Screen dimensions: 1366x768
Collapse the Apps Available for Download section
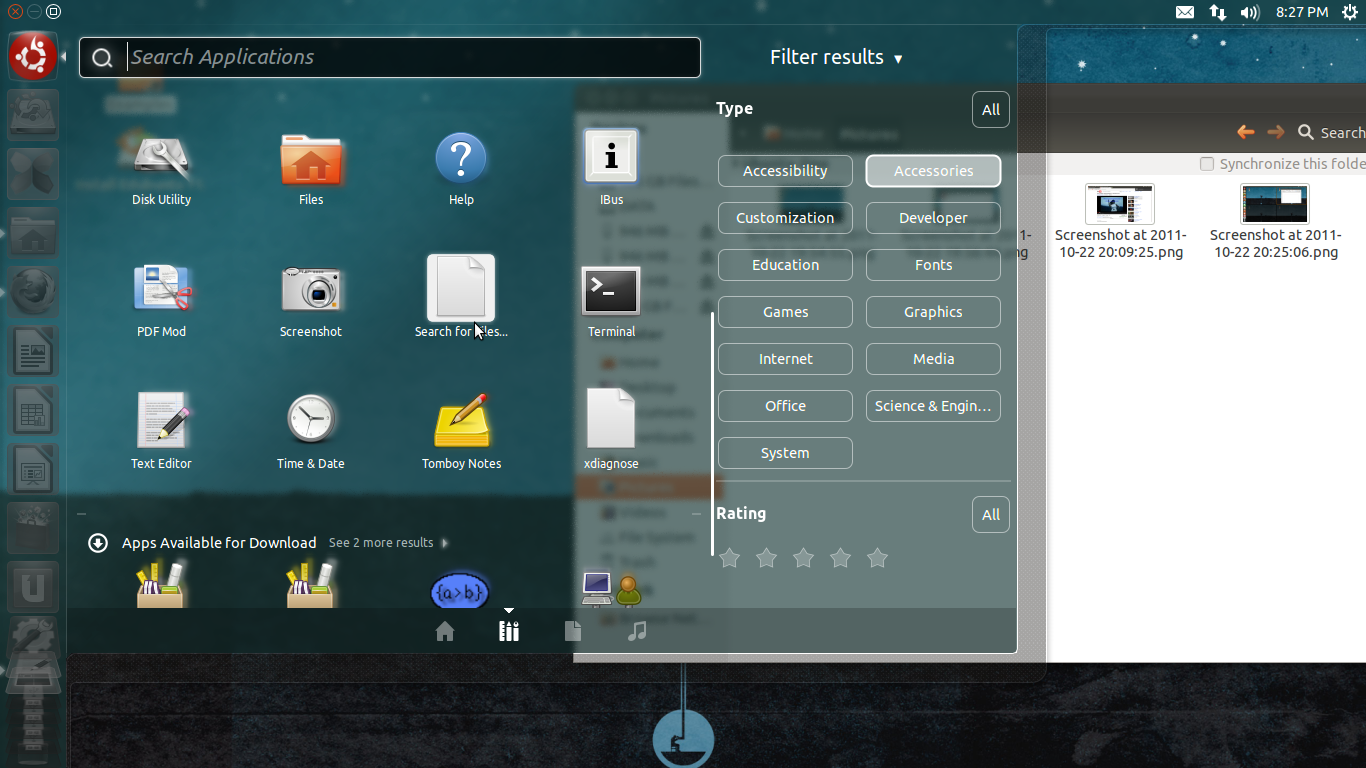coord(97,542)
